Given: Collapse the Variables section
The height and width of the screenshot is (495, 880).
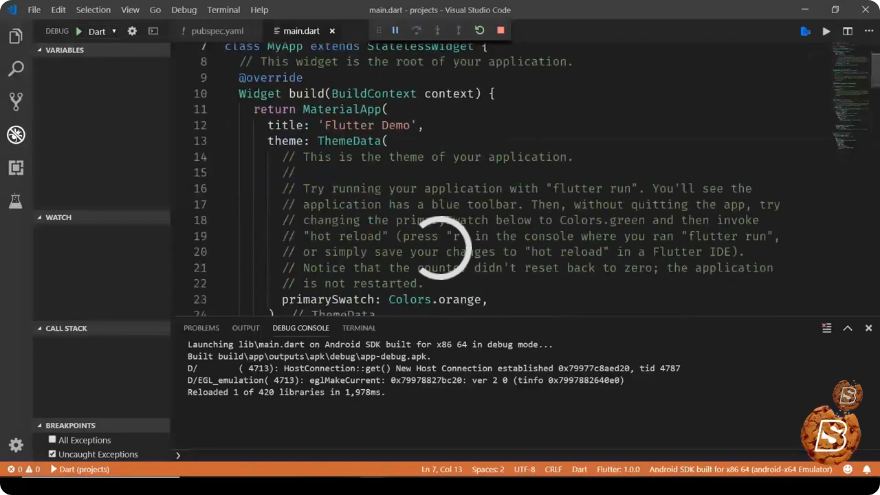Looking at the screenshot, I should tap(102, 50).
